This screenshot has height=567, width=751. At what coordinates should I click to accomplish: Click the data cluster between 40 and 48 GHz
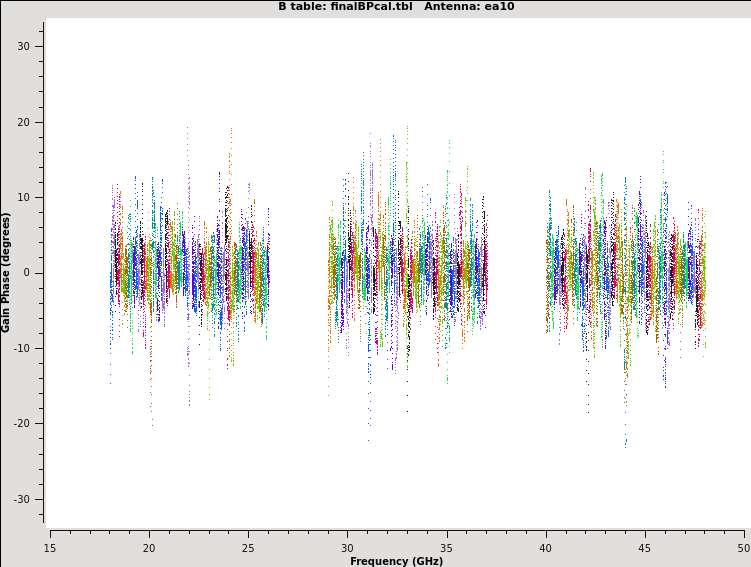[625, 272]
